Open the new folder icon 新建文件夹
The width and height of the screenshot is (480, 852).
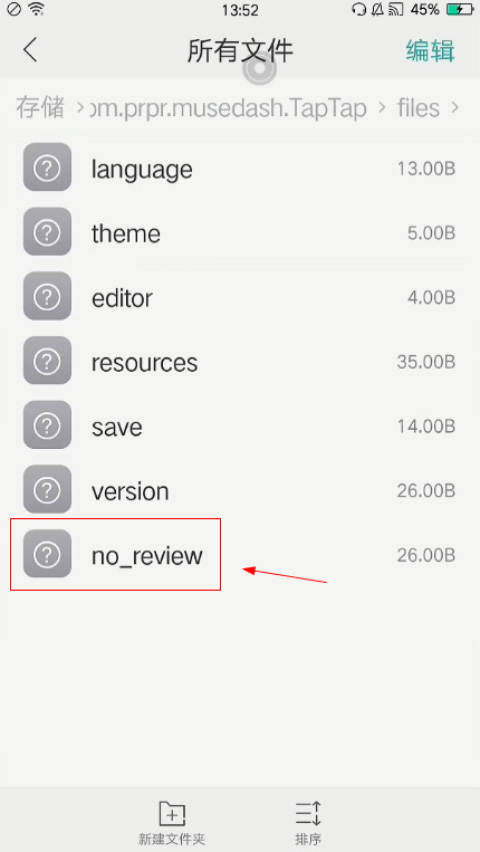click(172, 815)
